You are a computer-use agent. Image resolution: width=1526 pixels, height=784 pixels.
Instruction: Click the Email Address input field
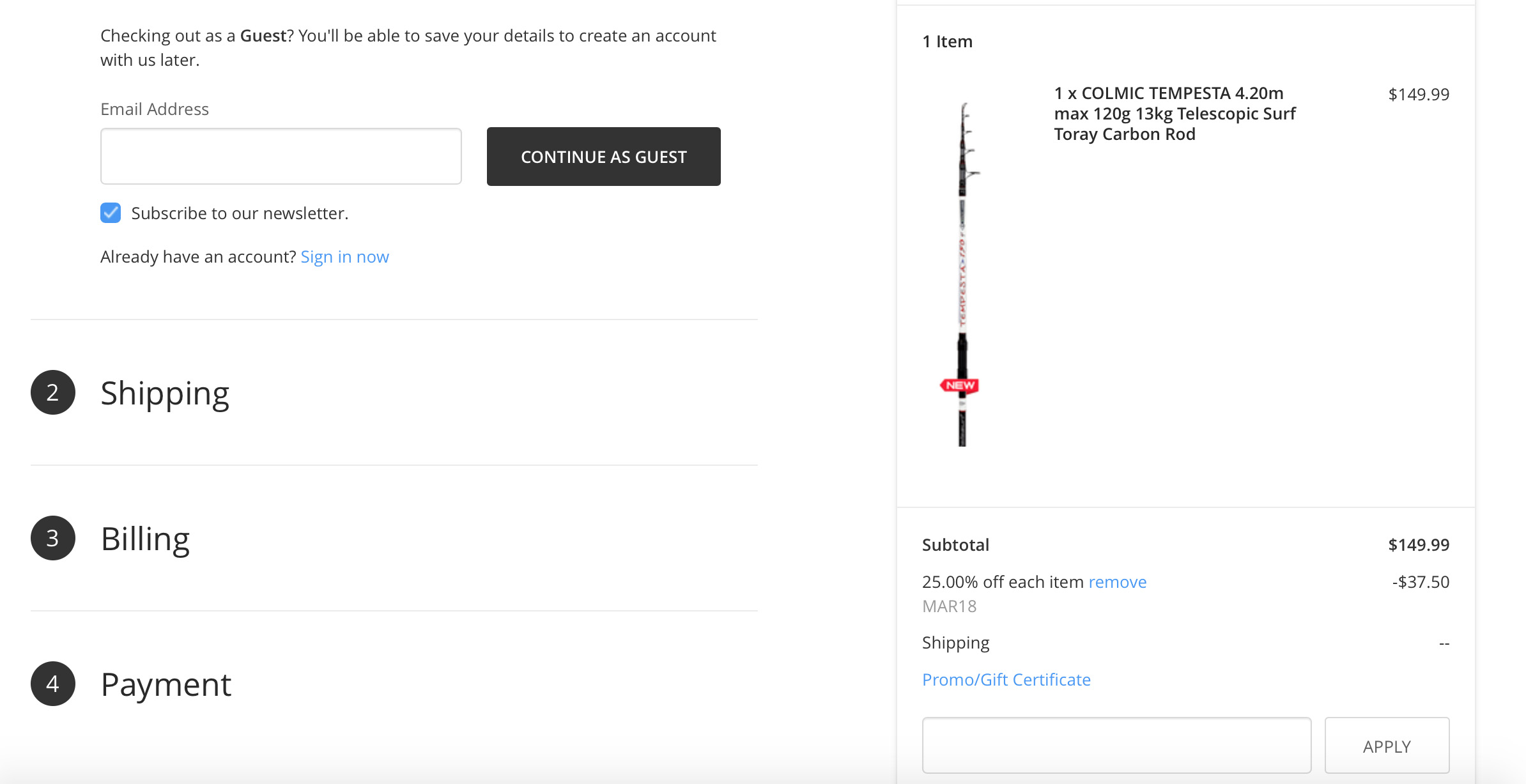tap(281, 157)
